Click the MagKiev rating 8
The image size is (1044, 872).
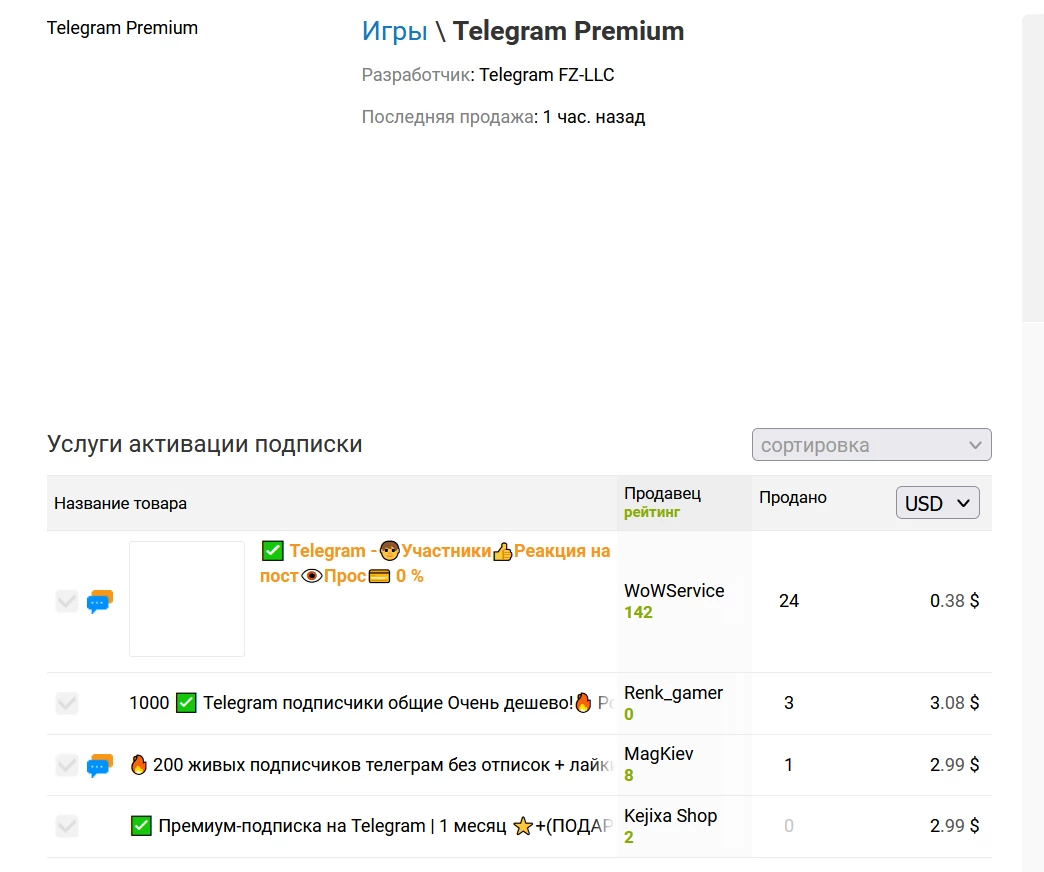click(x=629, y=775)
